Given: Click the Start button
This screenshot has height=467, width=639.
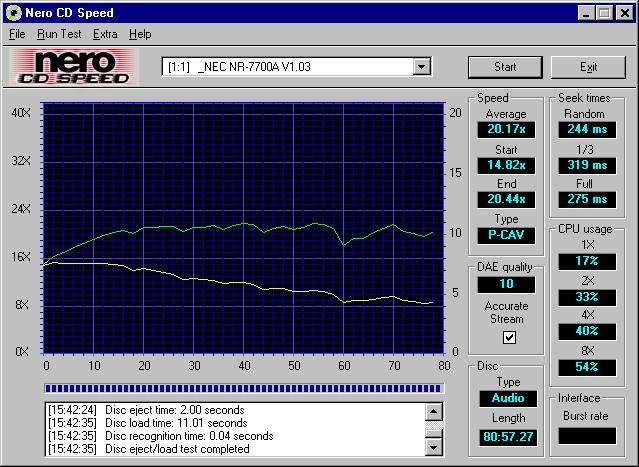Looking at the screenshot, I should pos(505,67).
